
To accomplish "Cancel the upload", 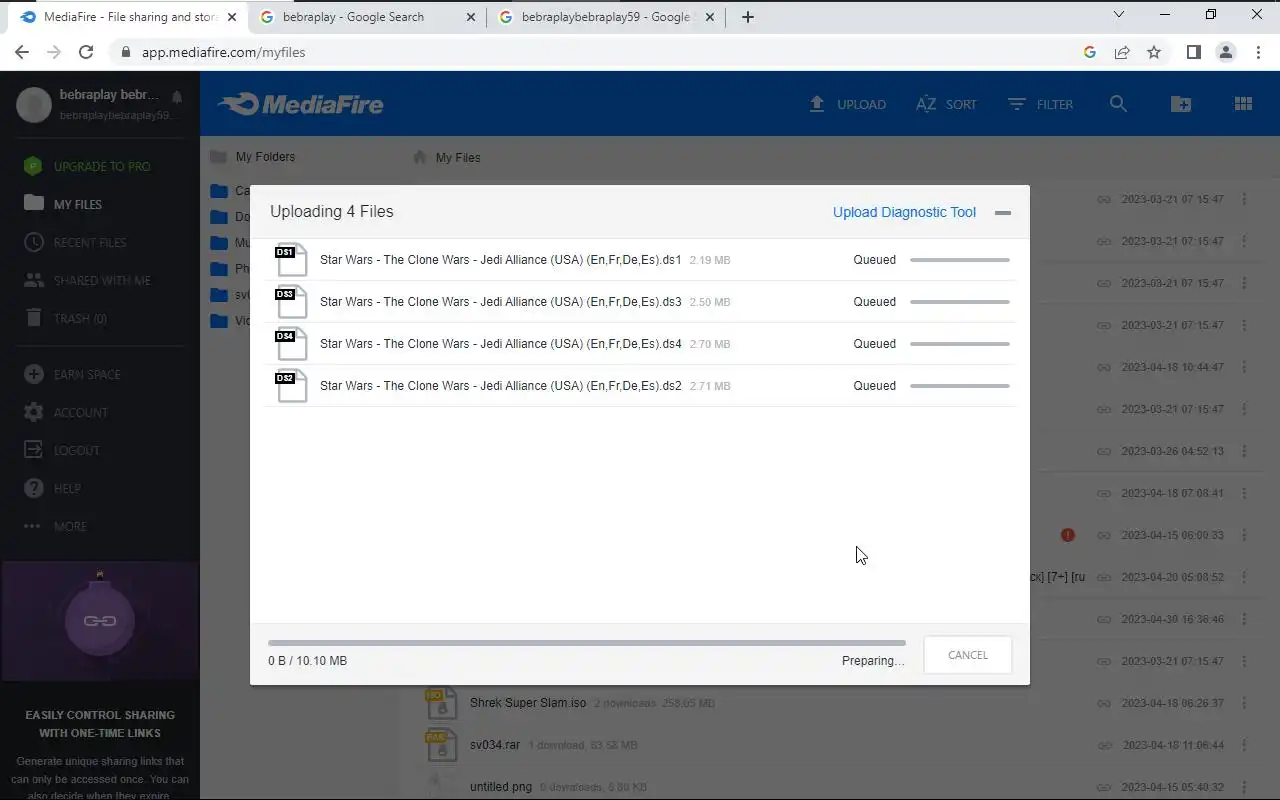I will [967, 655].
